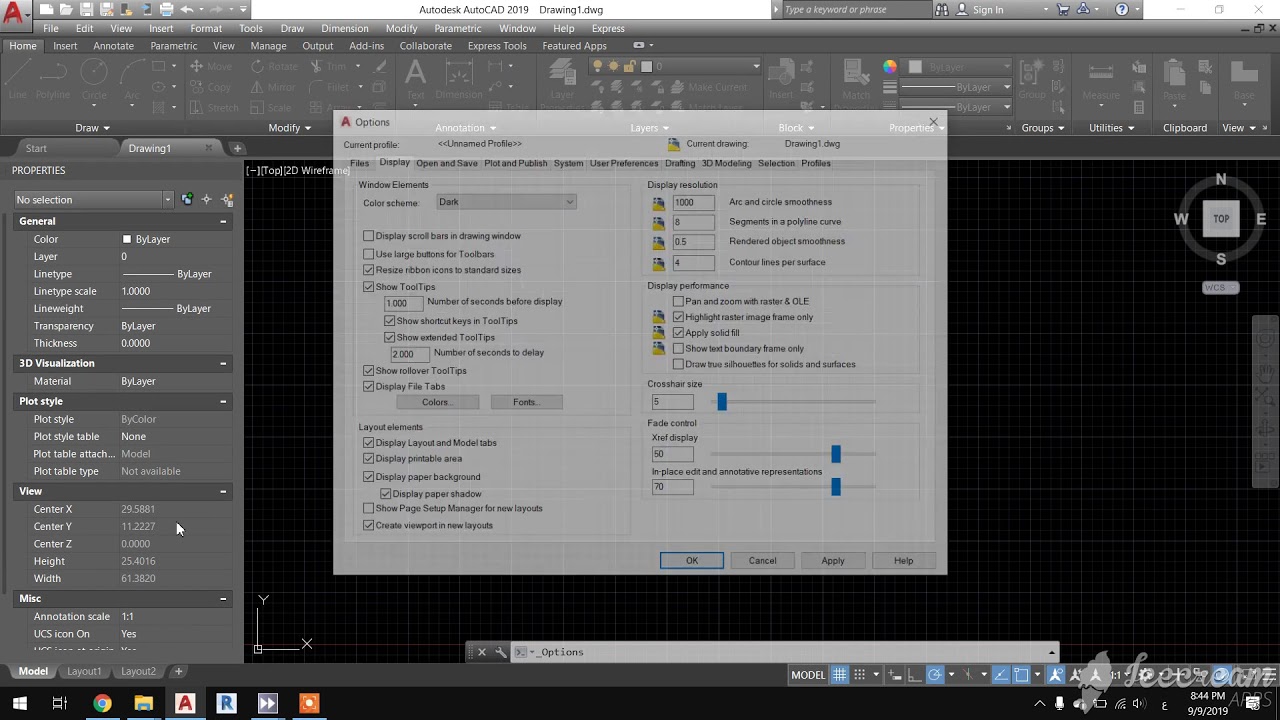Image resolution: width=1280 pixels, height=720 pixels.
Task: Open the No selection dropdown in Properties palette
Action: (x=94, y=200)
